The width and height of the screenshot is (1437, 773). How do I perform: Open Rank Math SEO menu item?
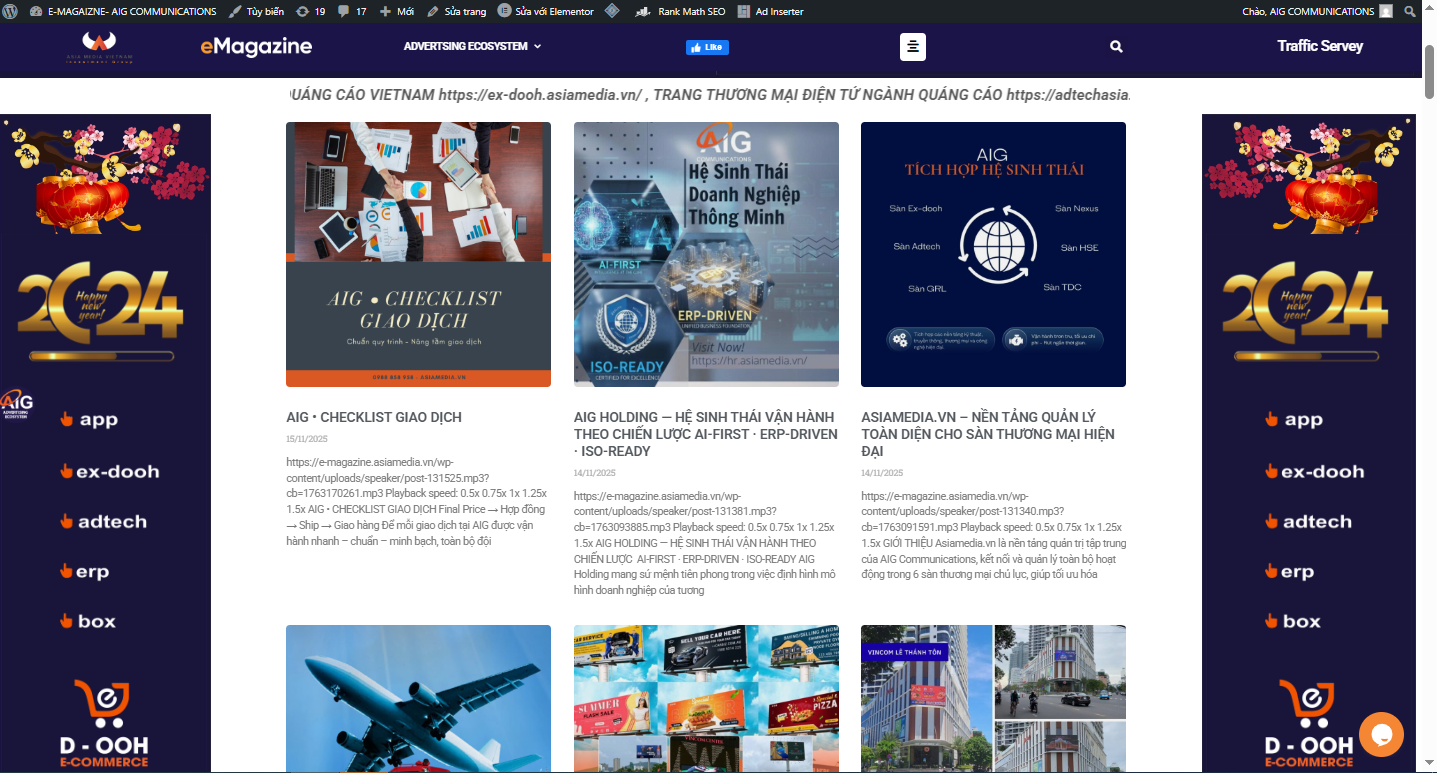(x=682, y=12)
